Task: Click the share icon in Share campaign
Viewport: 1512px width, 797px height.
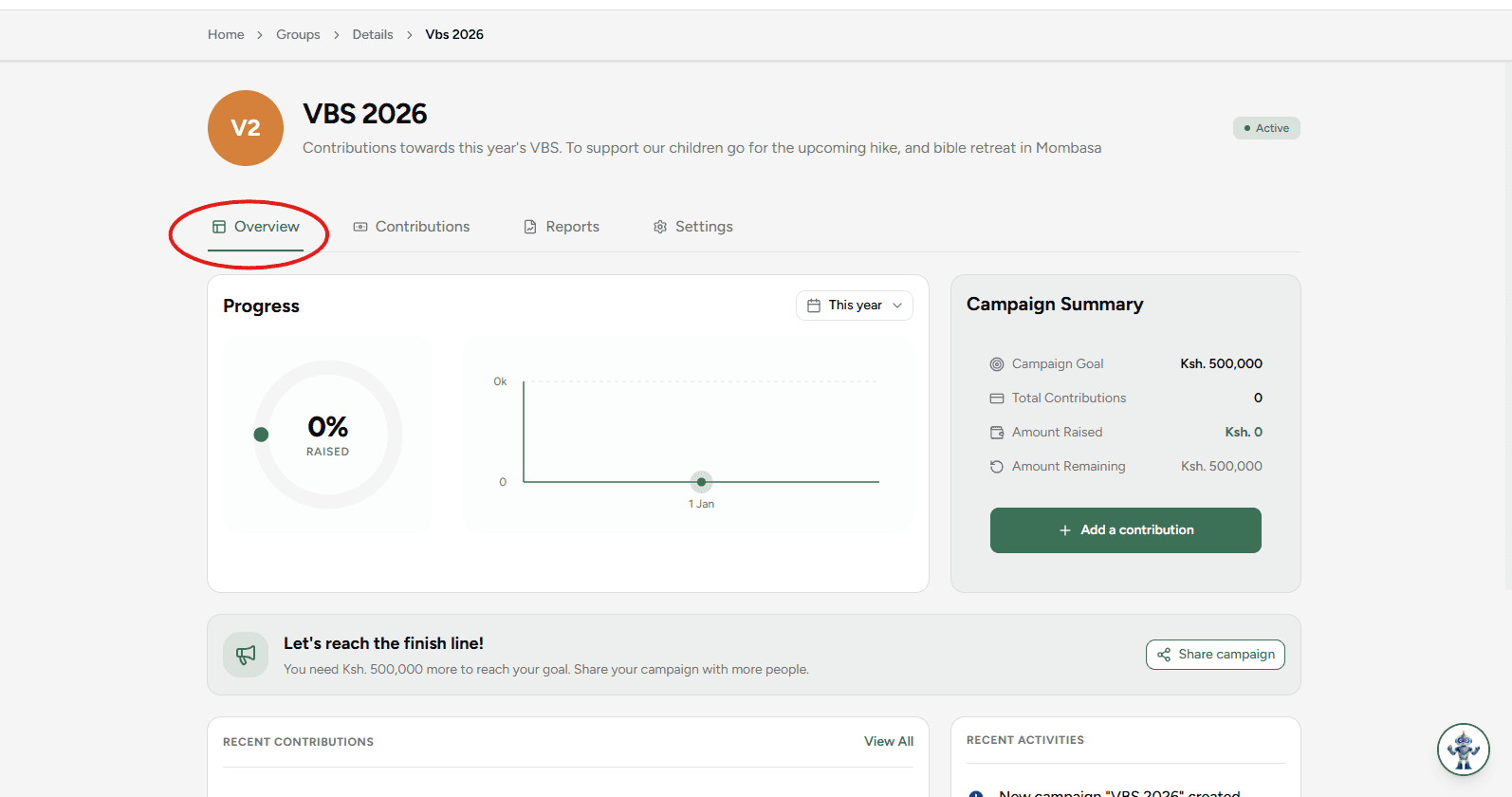Action: [x=1164, y=655]
